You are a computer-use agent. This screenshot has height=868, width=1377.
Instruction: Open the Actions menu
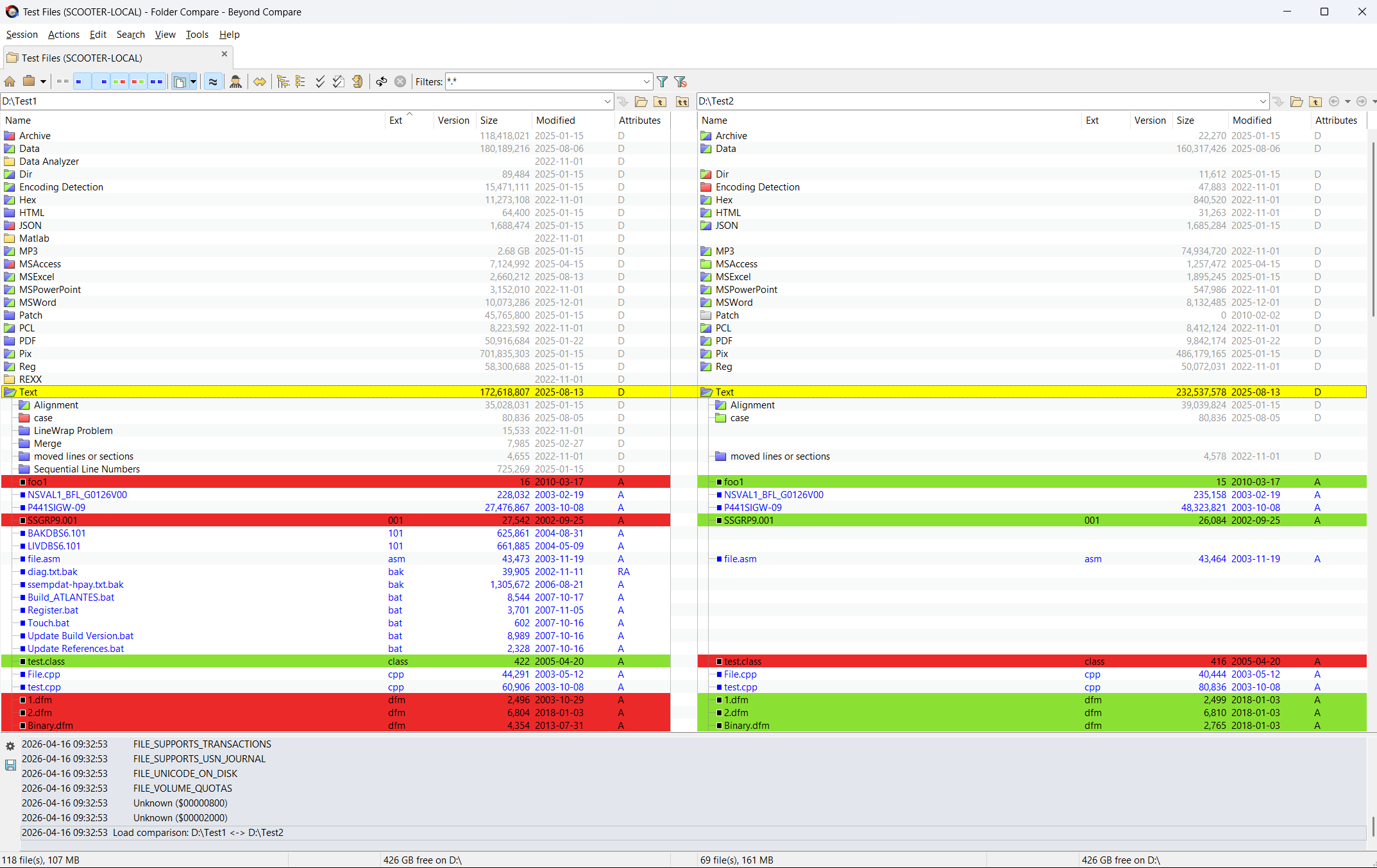coord(63,35)
